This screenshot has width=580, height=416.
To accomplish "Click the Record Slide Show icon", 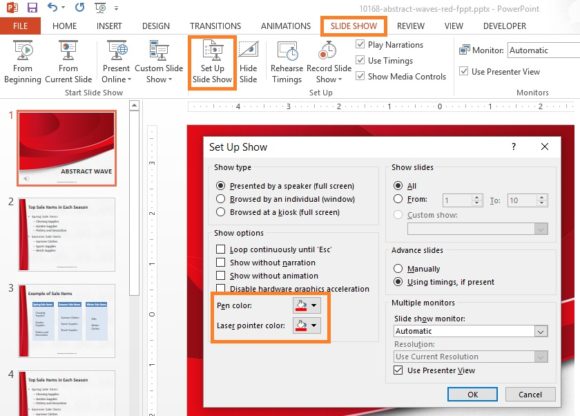I will (x=328, y=50).
